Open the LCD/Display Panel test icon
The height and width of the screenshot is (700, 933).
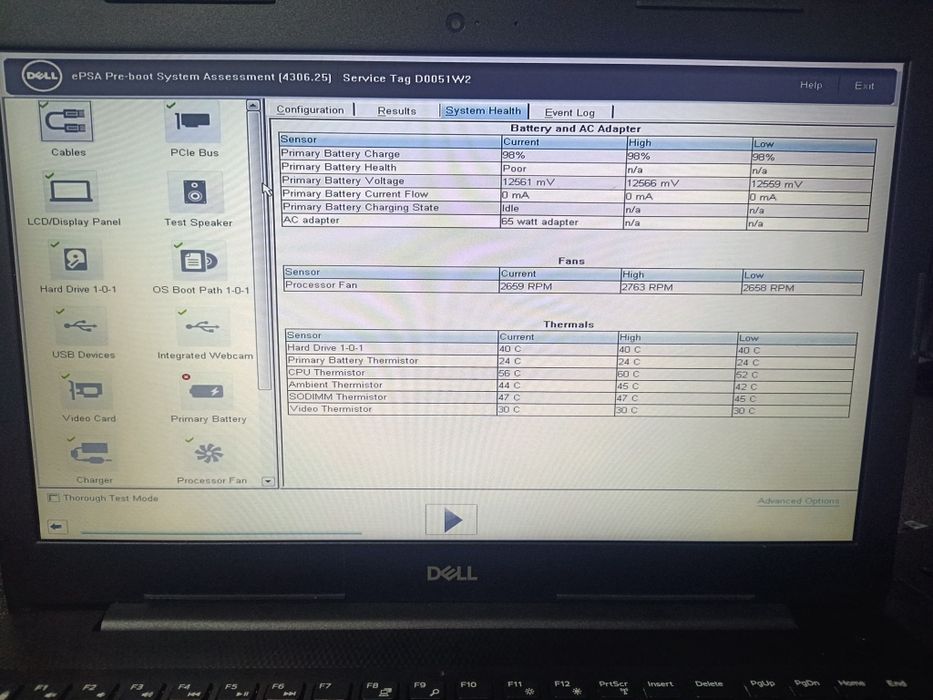click(x=70, y=191)
